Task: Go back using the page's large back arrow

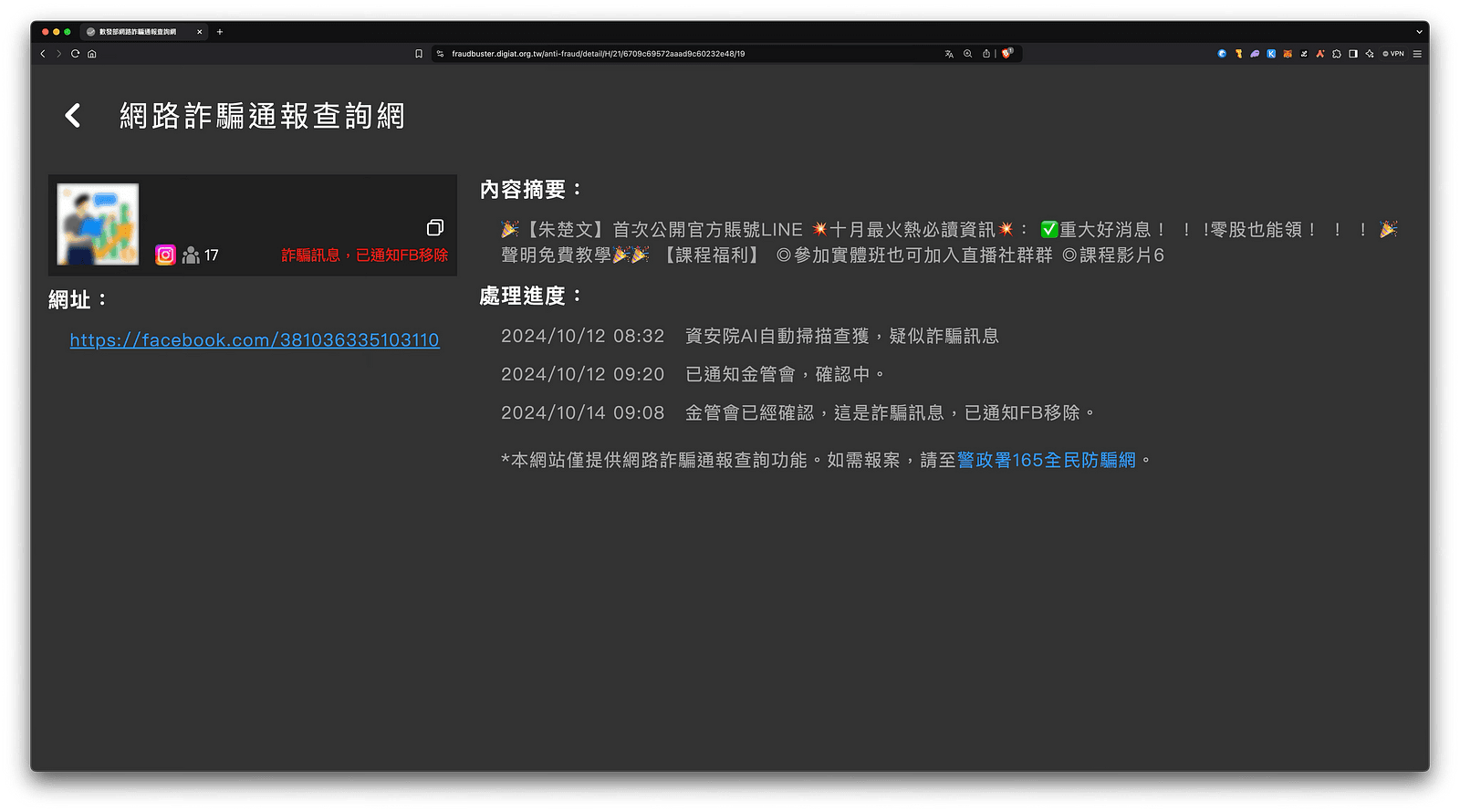Action: pos(73,115)
